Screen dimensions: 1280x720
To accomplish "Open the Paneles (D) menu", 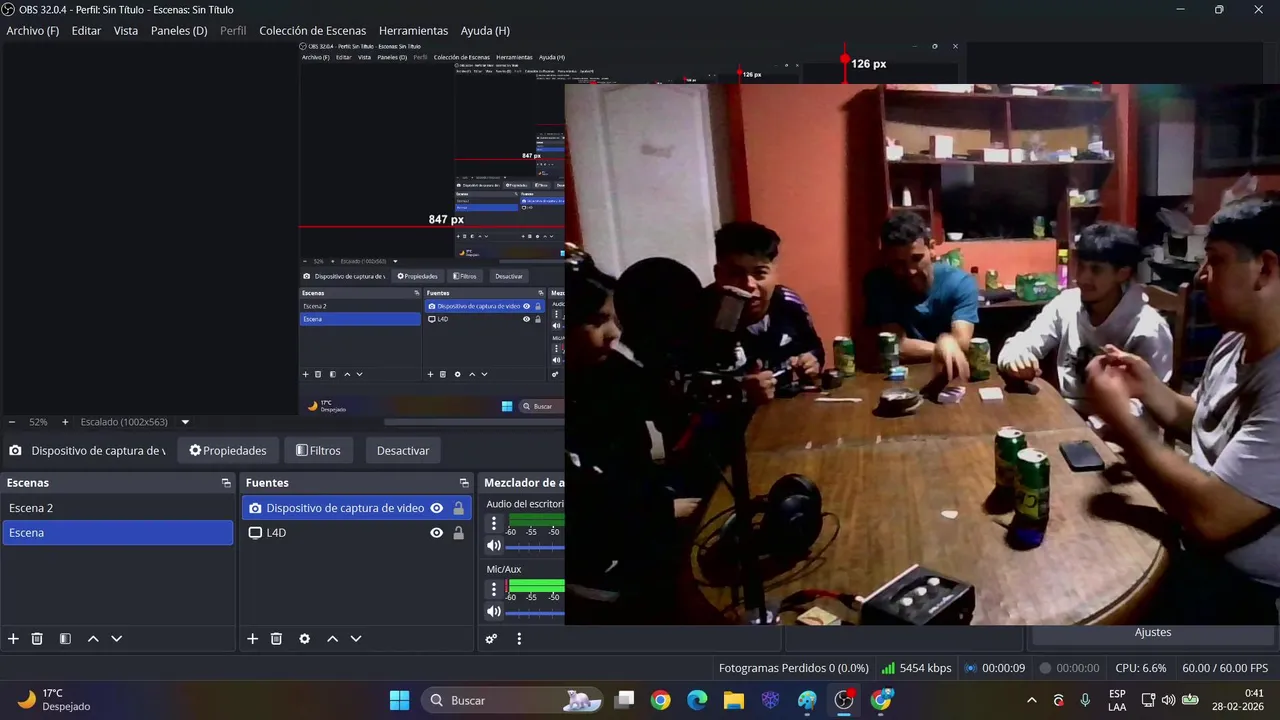I will click(x=179, y=31).
